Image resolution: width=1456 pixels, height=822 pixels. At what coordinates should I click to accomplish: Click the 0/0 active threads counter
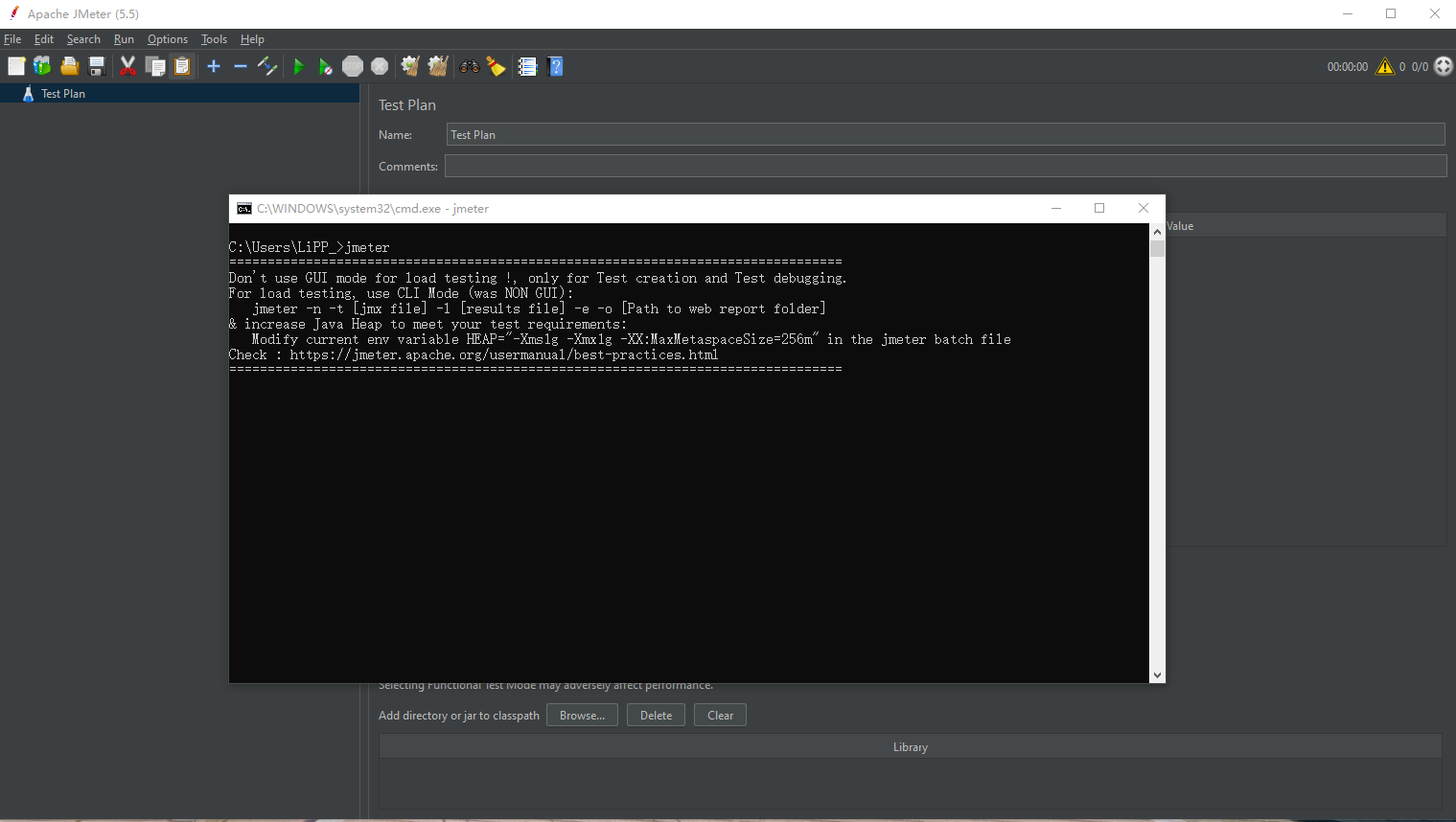pos(1420,67)
